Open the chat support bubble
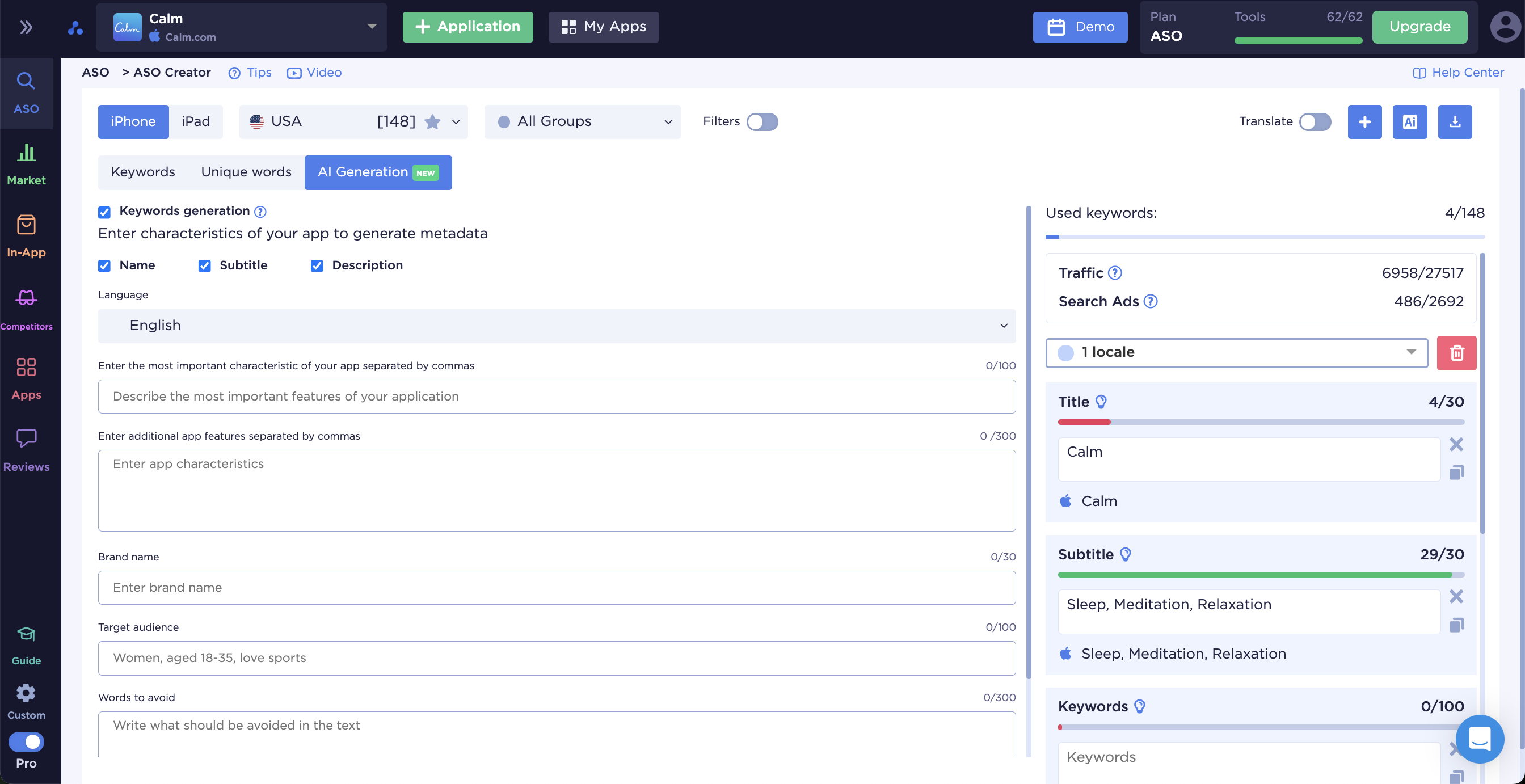Viewport: 1525px width, 784px height. click(x=1480, y=739)
